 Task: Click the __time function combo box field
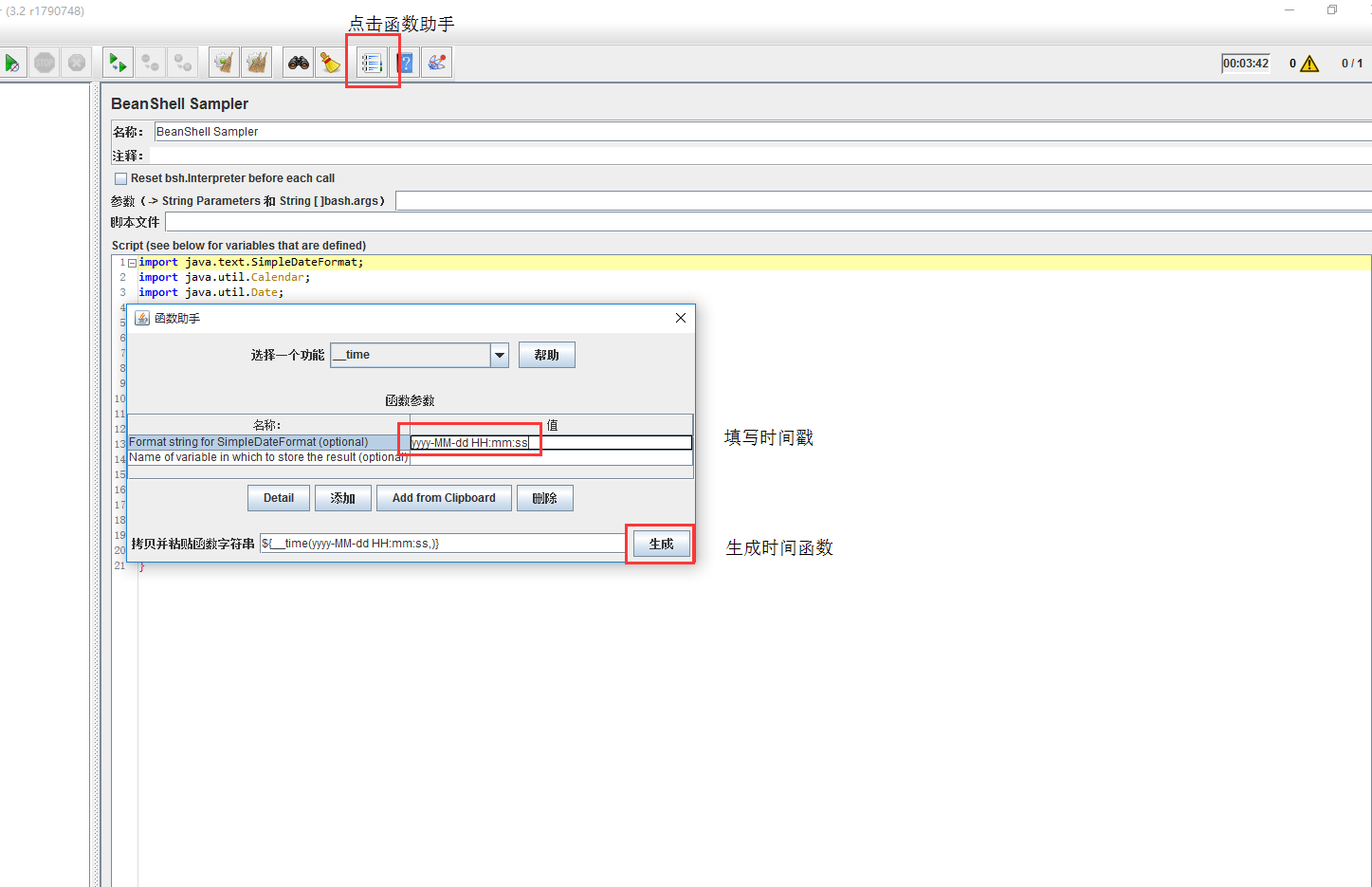410,355
